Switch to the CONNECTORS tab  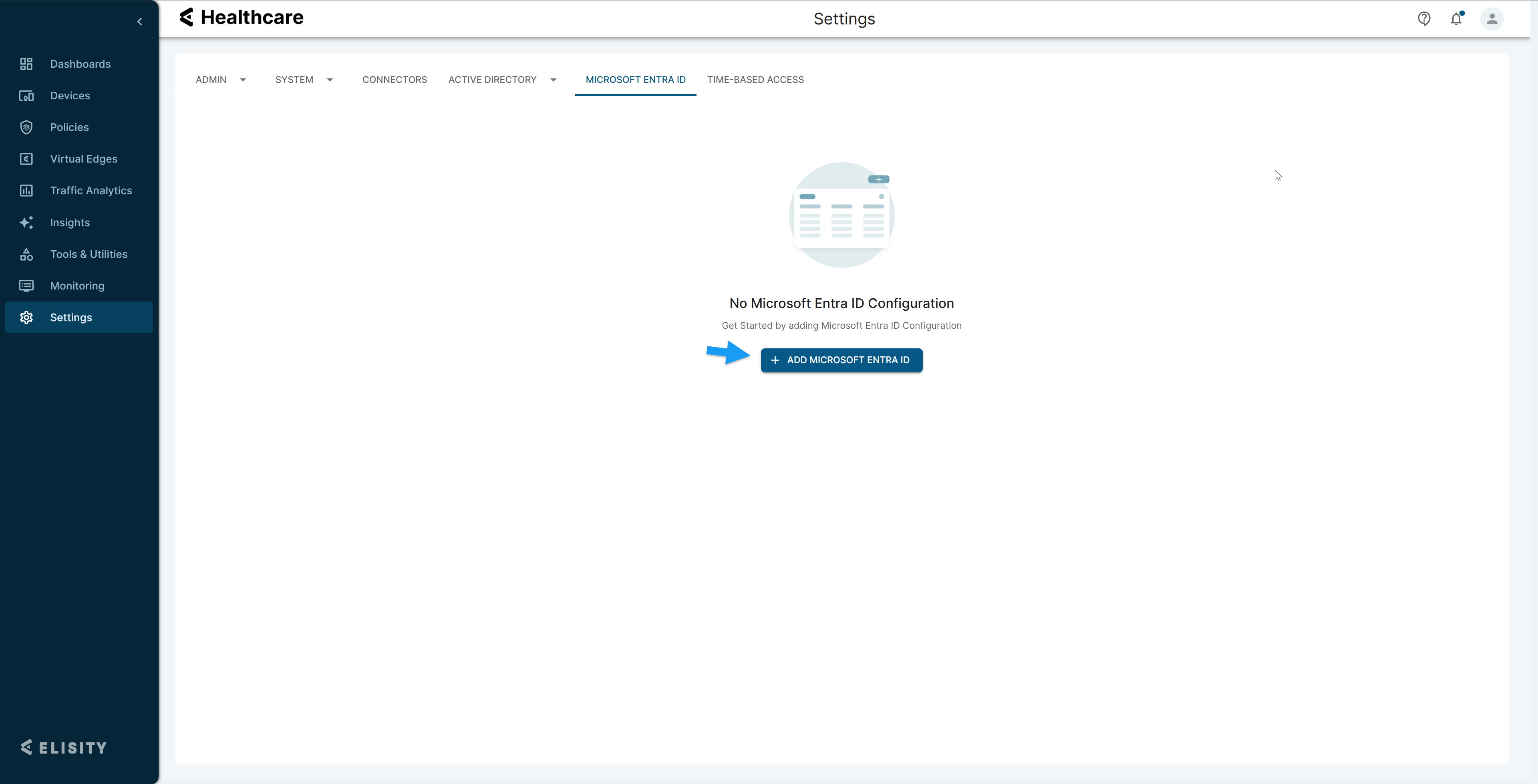tap(395, 80)
